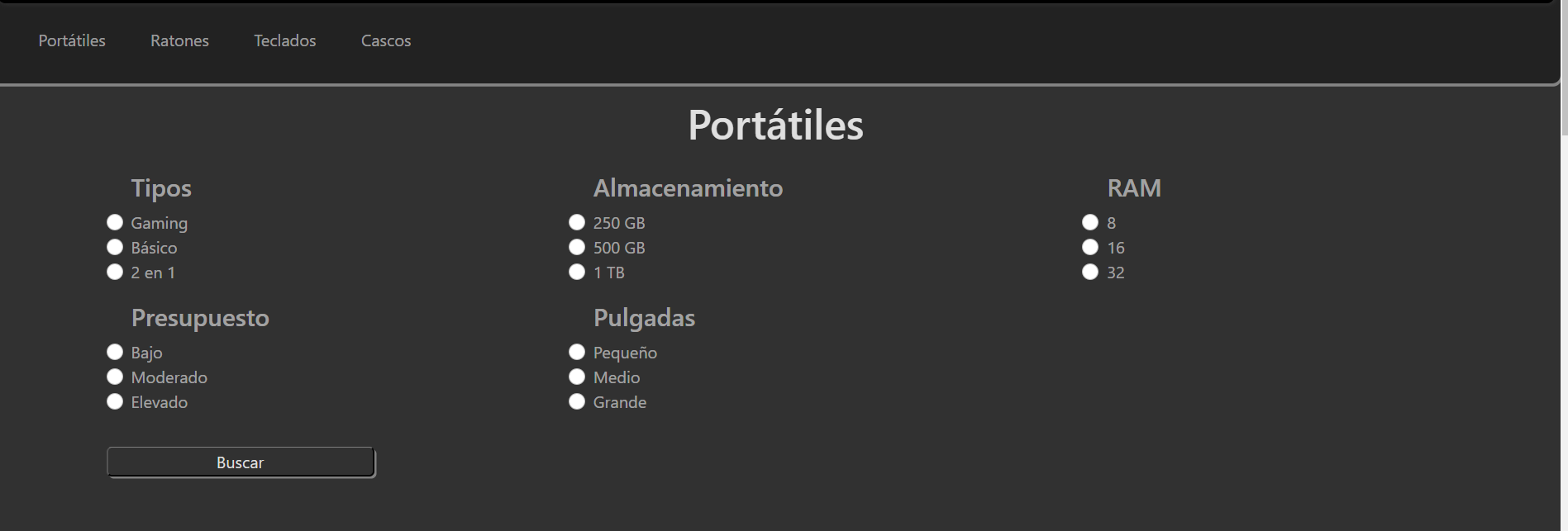Choose the Básico option under Tipos
The height and width of the screenshot is (531, 1568).
(115, 247)
